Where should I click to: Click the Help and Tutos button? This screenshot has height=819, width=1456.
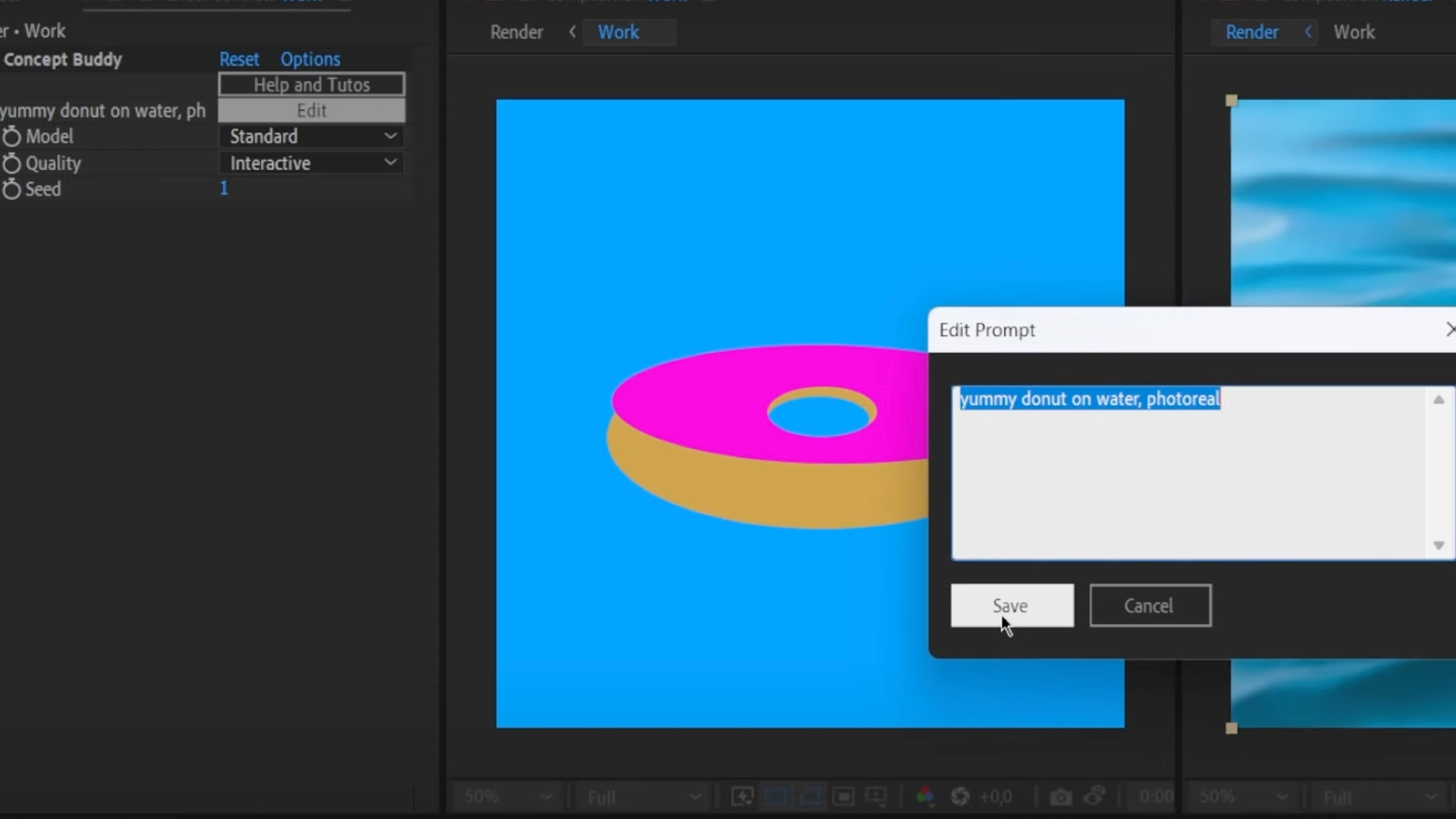[312, 85]
